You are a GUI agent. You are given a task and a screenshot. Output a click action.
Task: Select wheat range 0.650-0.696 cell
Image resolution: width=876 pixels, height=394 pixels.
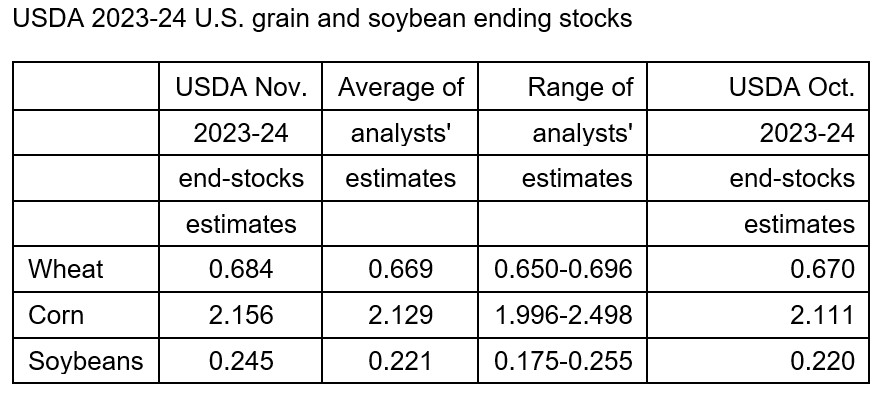tap(563, 269)
